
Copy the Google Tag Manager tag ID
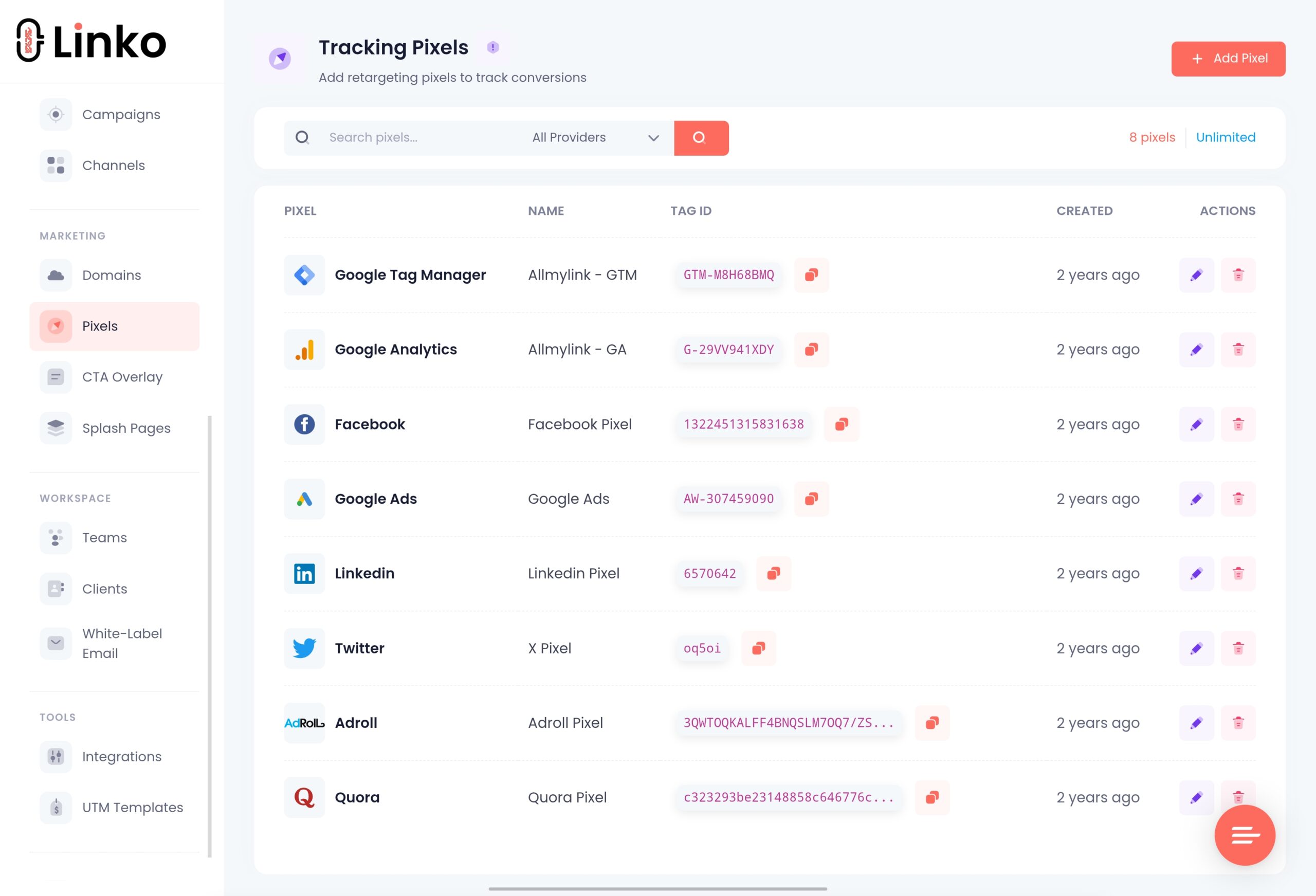(811, 275)
